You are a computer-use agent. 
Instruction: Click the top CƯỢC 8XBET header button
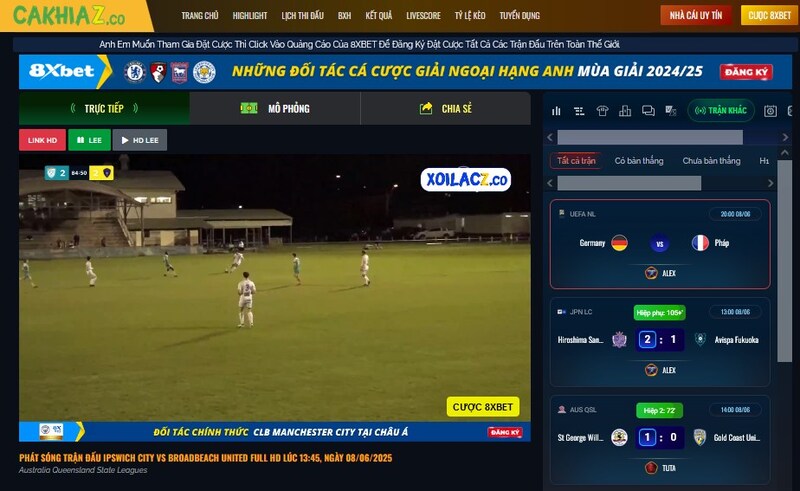(769, 15)
